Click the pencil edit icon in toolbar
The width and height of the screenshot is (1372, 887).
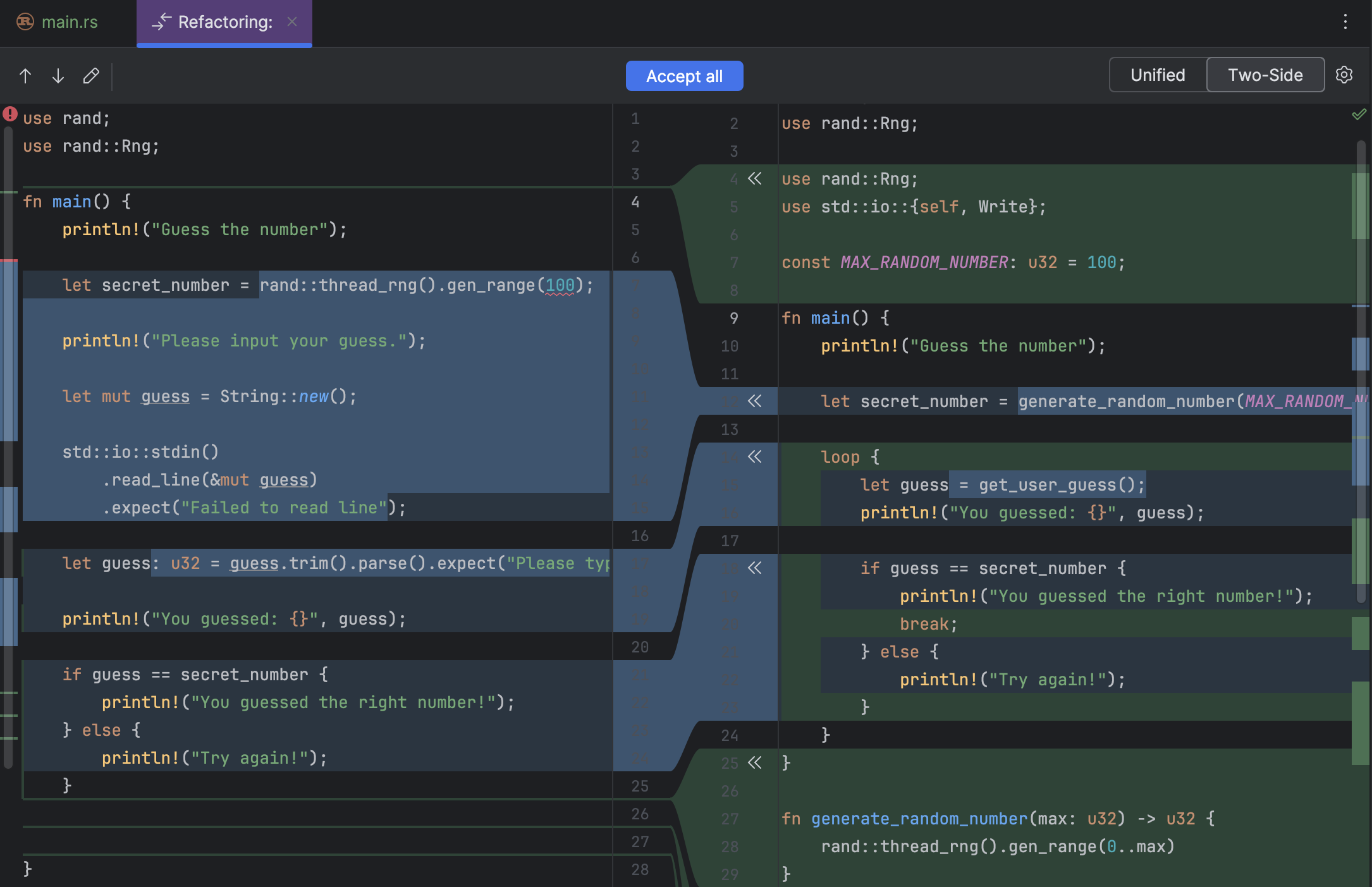[91, 76]
